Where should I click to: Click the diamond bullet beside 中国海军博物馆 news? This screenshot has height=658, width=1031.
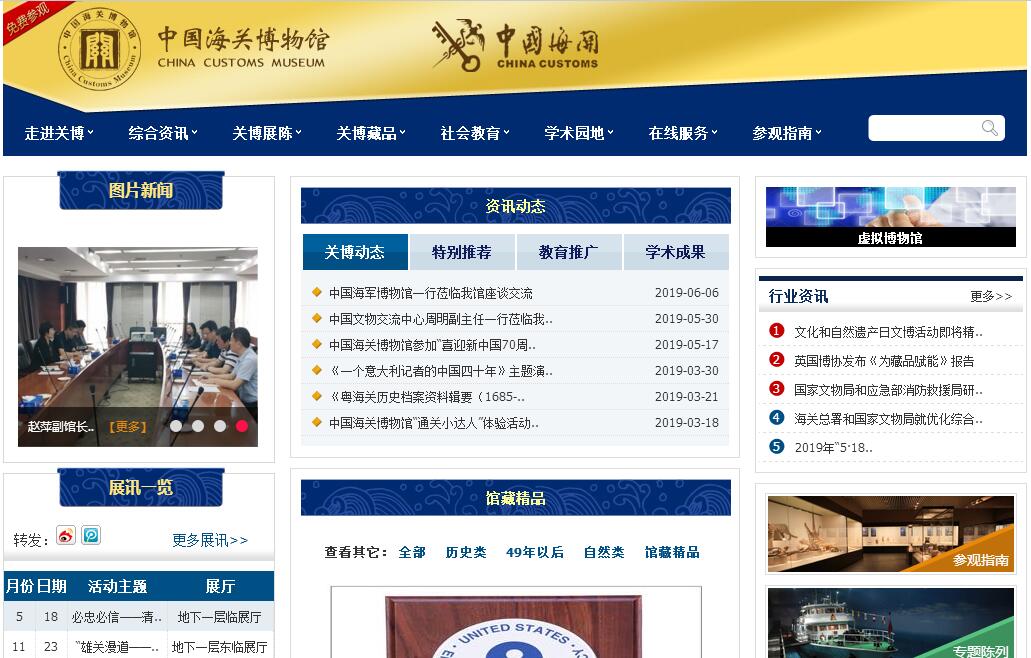(x=317, y=293)
